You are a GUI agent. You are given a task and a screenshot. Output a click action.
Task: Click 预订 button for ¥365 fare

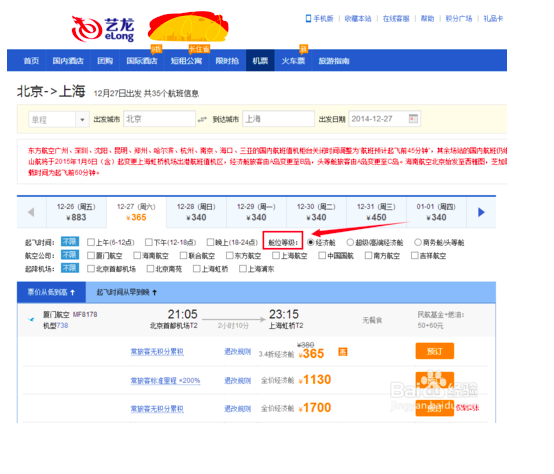(435, 351)
